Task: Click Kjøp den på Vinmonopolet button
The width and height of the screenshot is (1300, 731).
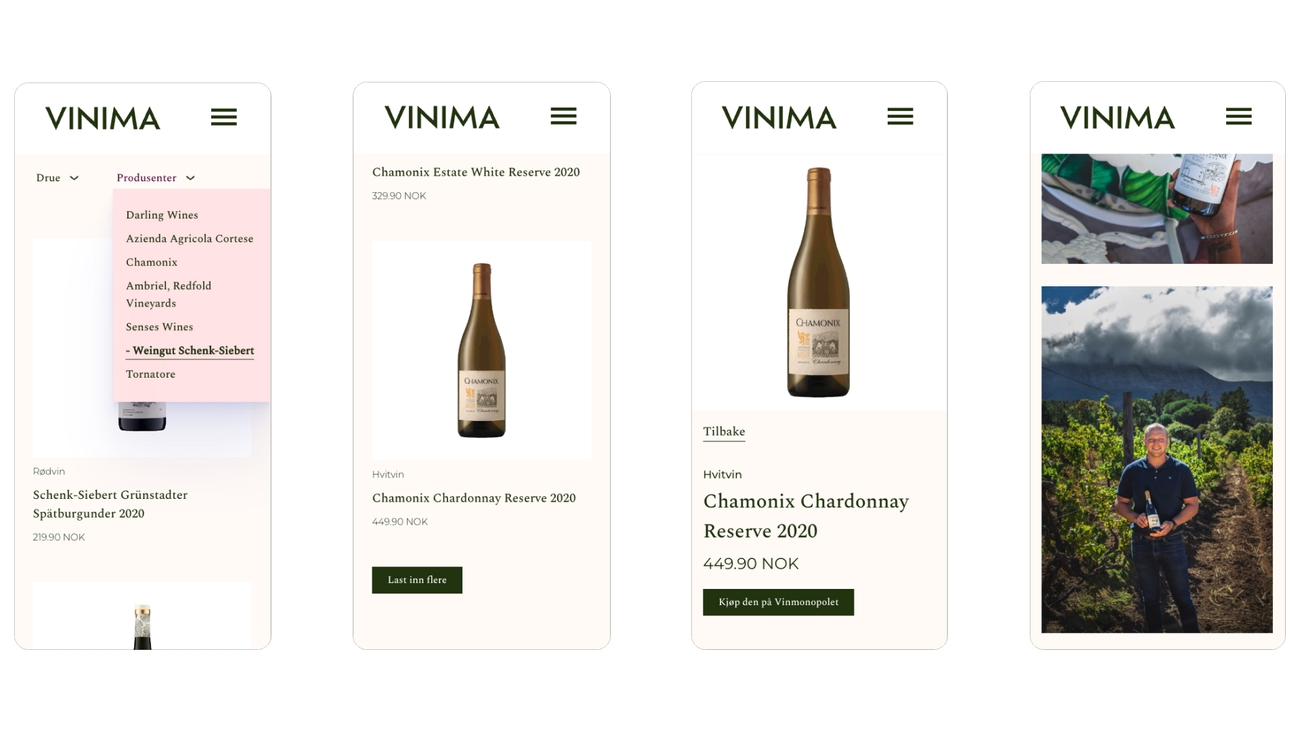Action: coord(778,602)
